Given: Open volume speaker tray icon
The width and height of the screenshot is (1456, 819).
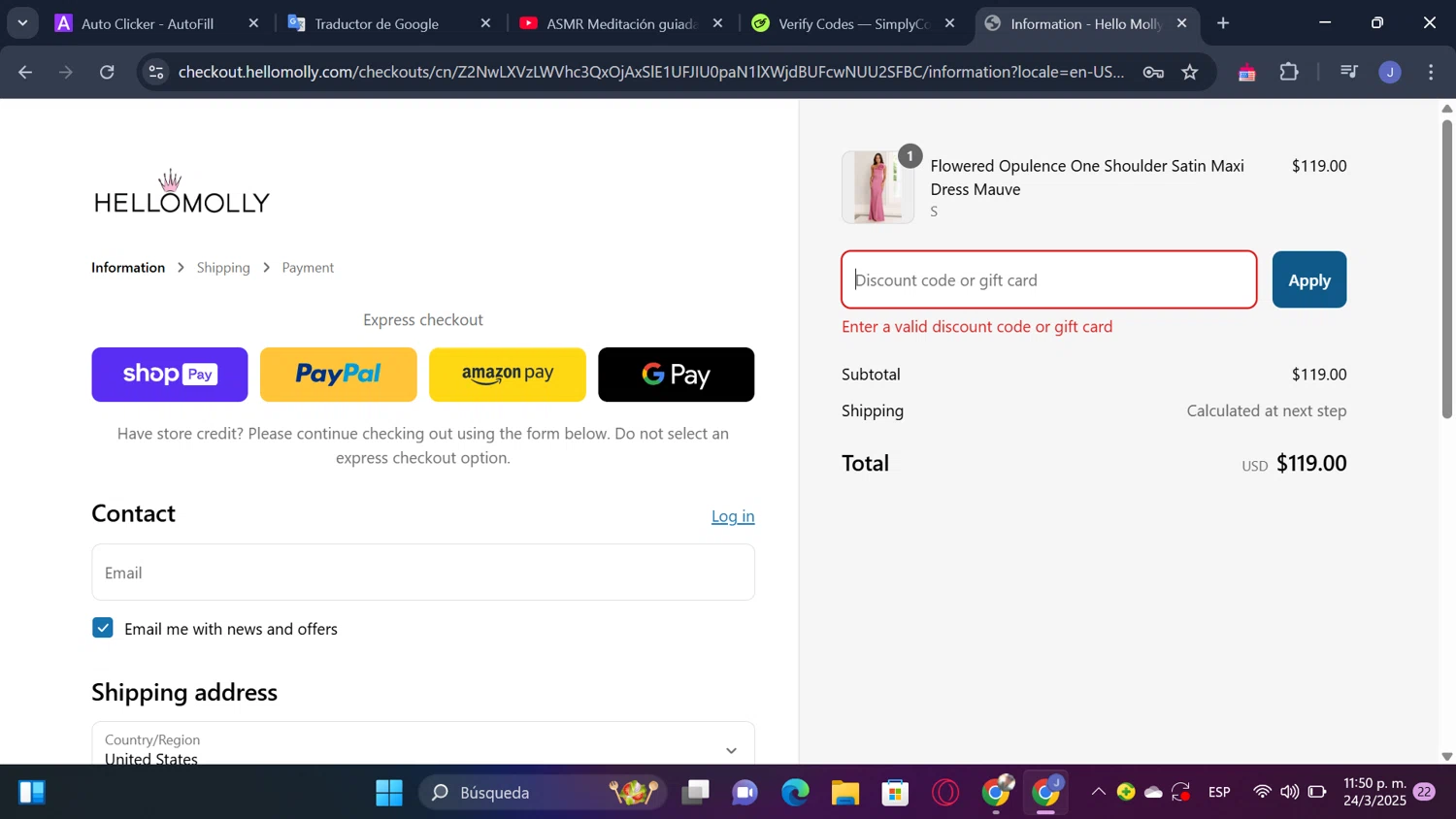Looking at the screenshot, I should click(x=1289, y=793).
